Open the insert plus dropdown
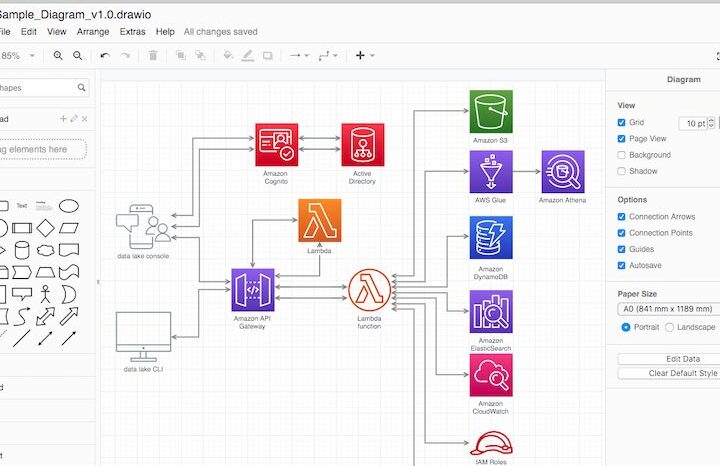The image size is (720, 466). coord(365,56)
